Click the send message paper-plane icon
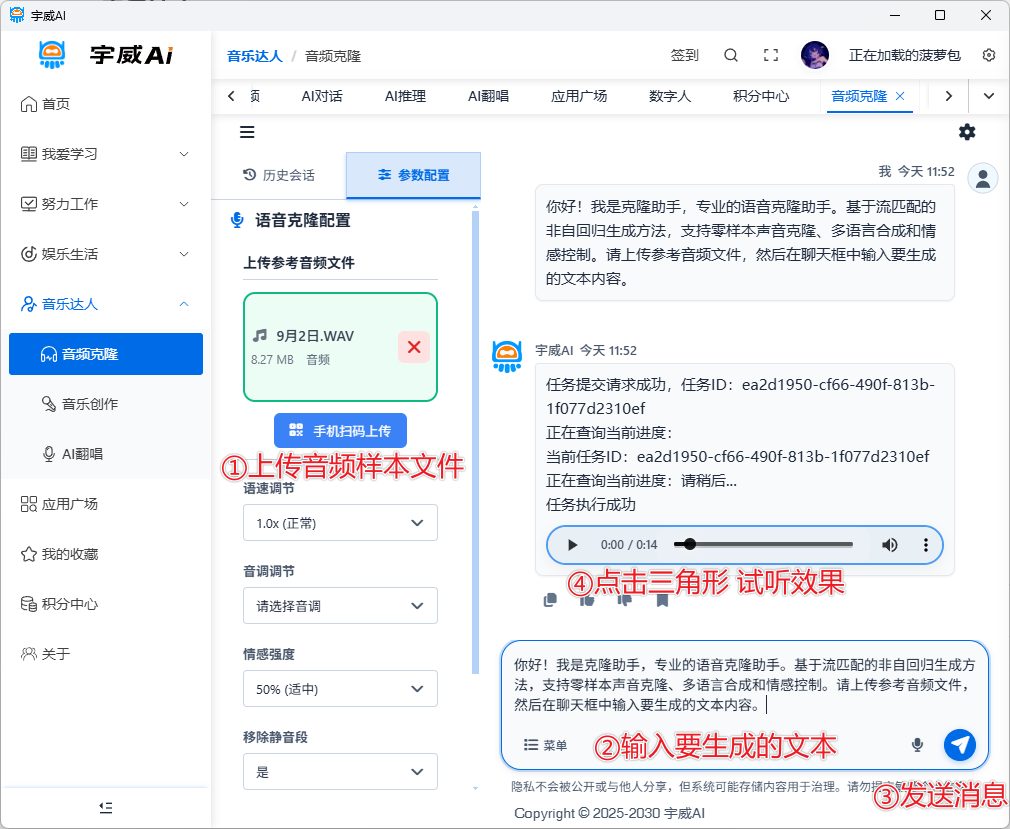This screenshot has height=829, width=1010. [x=959, y=744]
